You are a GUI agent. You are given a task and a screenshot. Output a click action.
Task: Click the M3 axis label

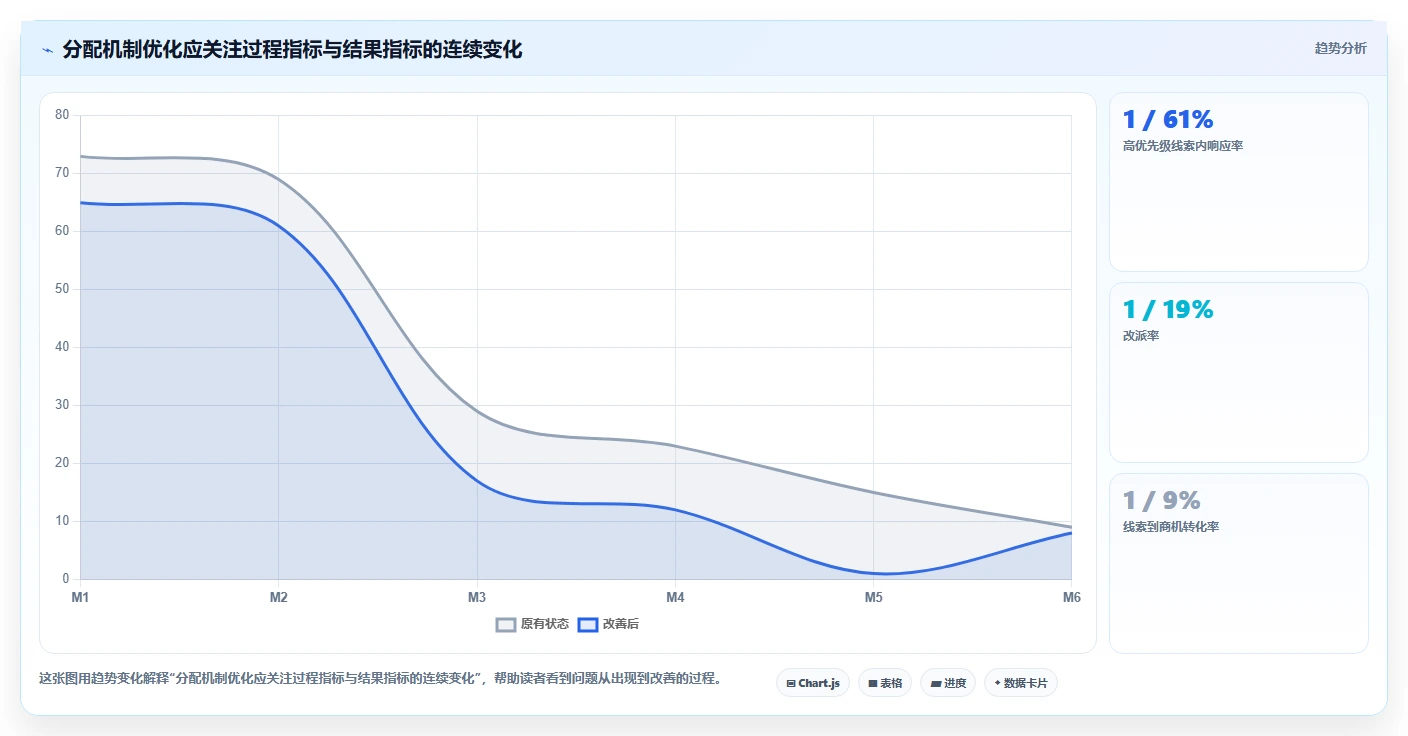coord(477,597)
